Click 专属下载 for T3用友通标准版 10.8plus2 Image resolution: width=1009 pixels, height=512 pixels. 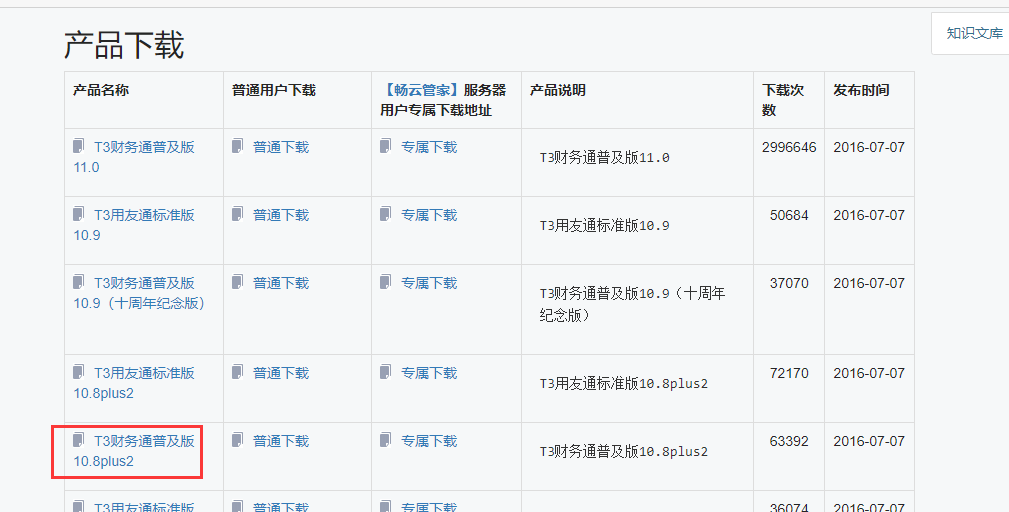point(429,374)
